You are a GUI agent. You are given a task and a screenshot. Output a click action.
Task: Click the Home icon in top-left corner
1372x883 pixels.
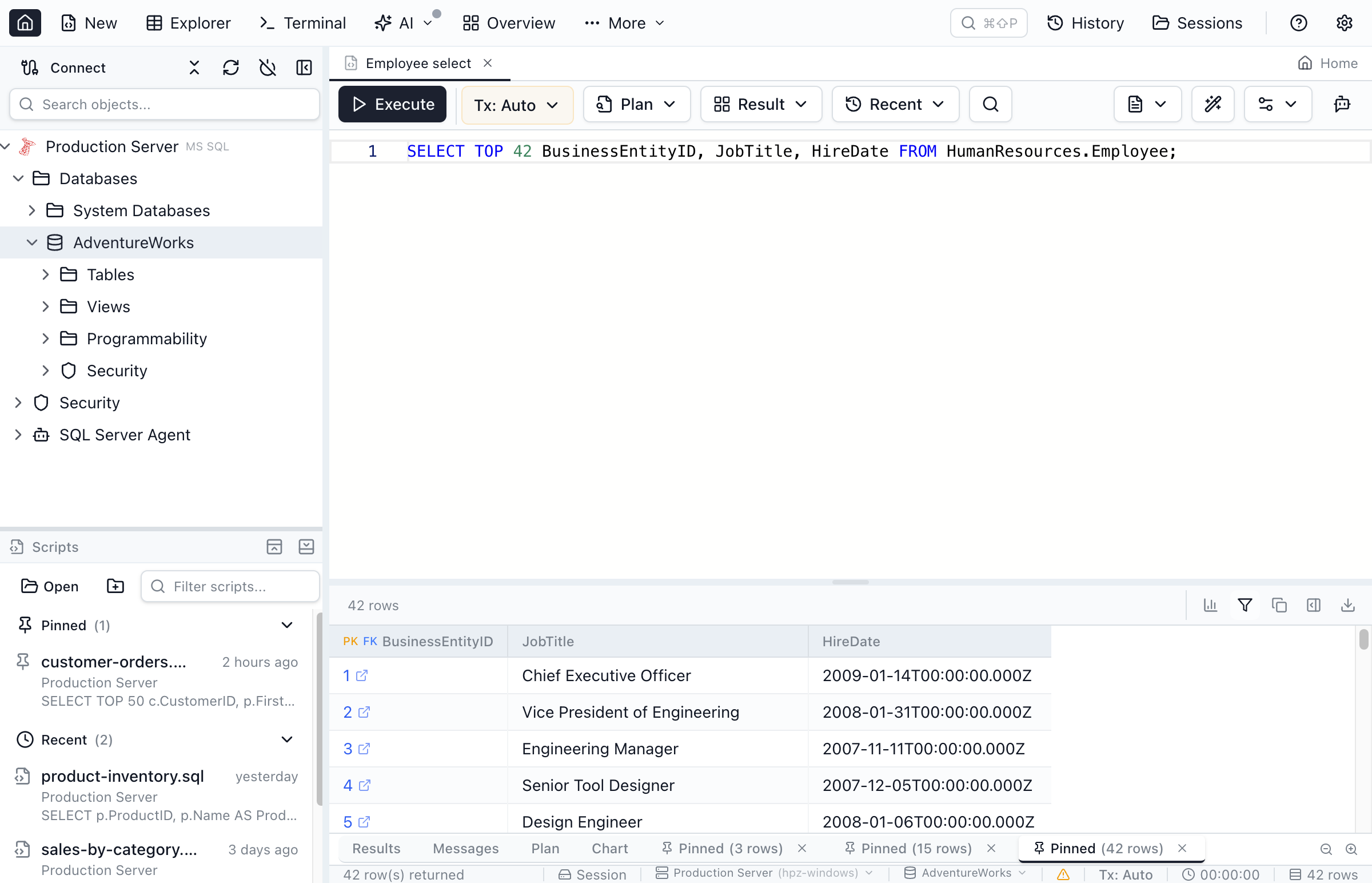(x=25, y=23)
